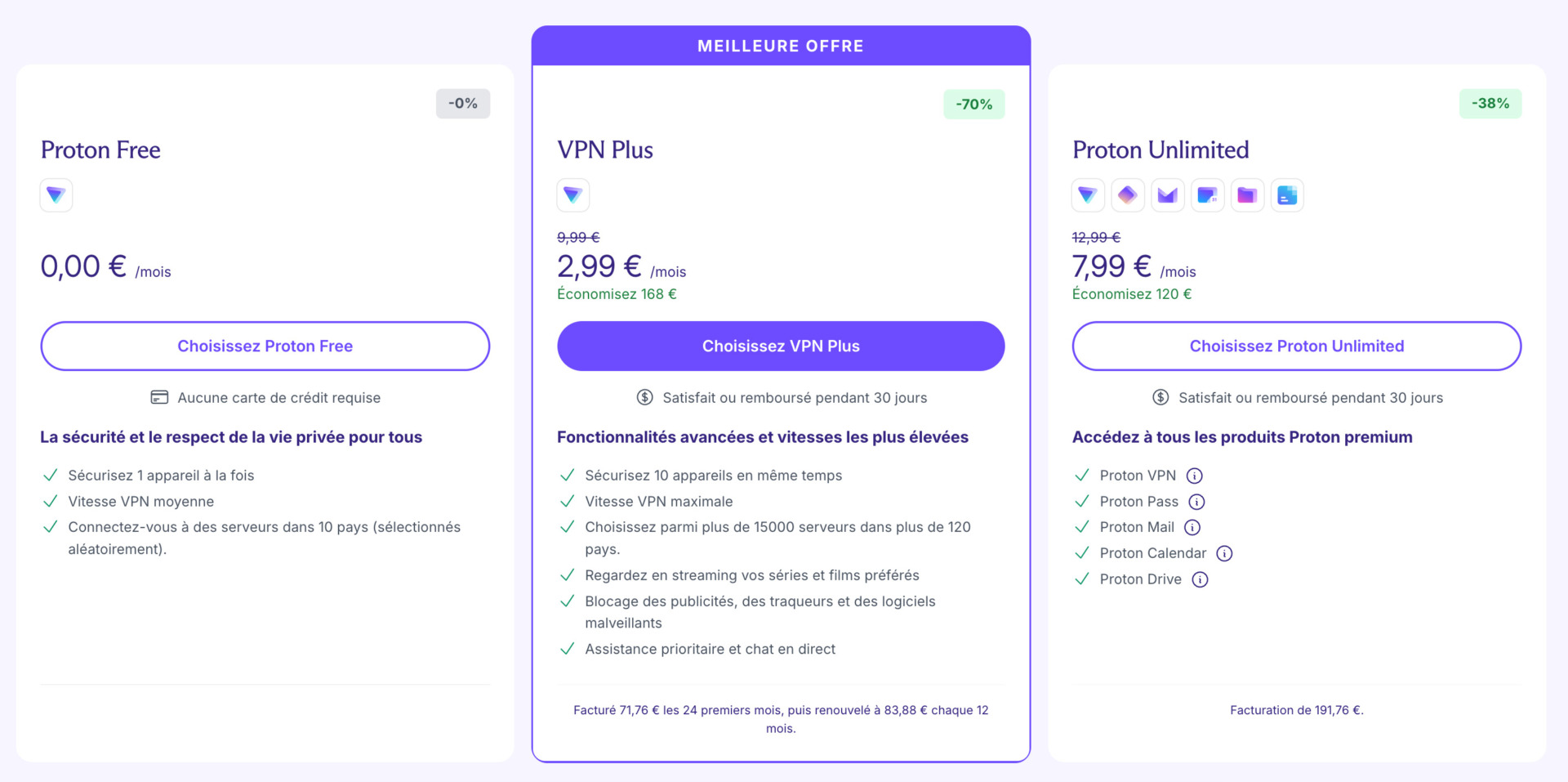Click the -70% discount badge on VPN Plus

[x=973, y=104]
